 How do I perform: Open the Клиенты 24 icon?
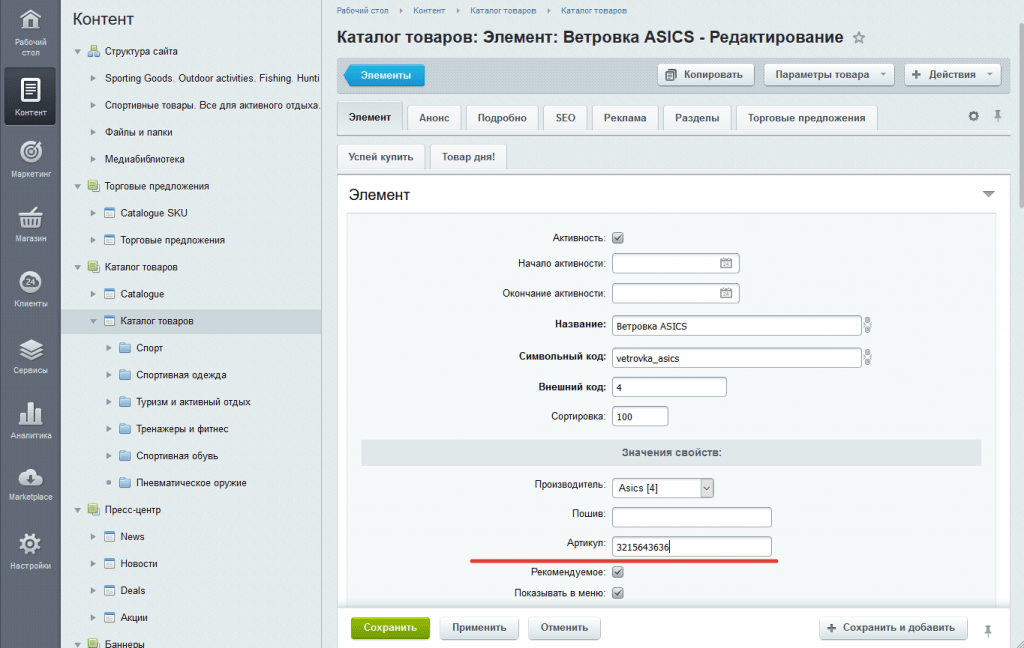pos(30,282)
